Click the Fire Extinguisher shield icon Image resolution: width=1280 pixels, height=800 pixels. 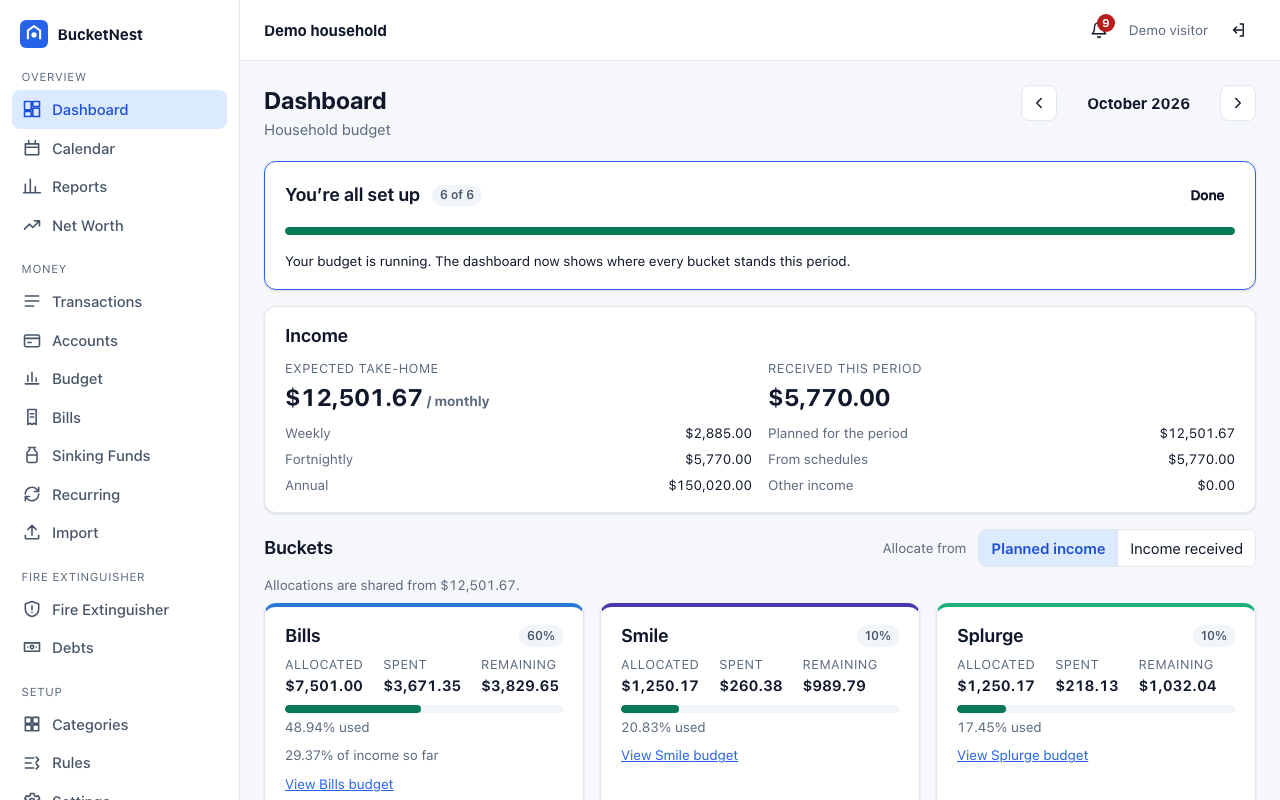32,610
